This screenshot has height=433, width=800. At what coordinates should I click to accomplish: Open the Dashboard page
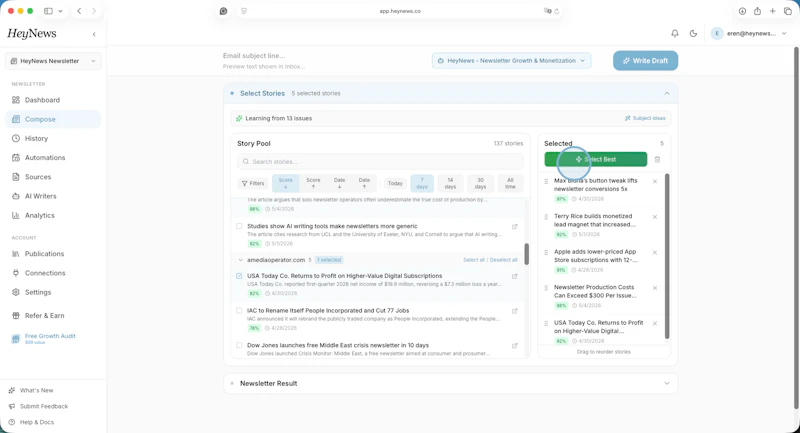pyautogui.click(x=53, y=100)
